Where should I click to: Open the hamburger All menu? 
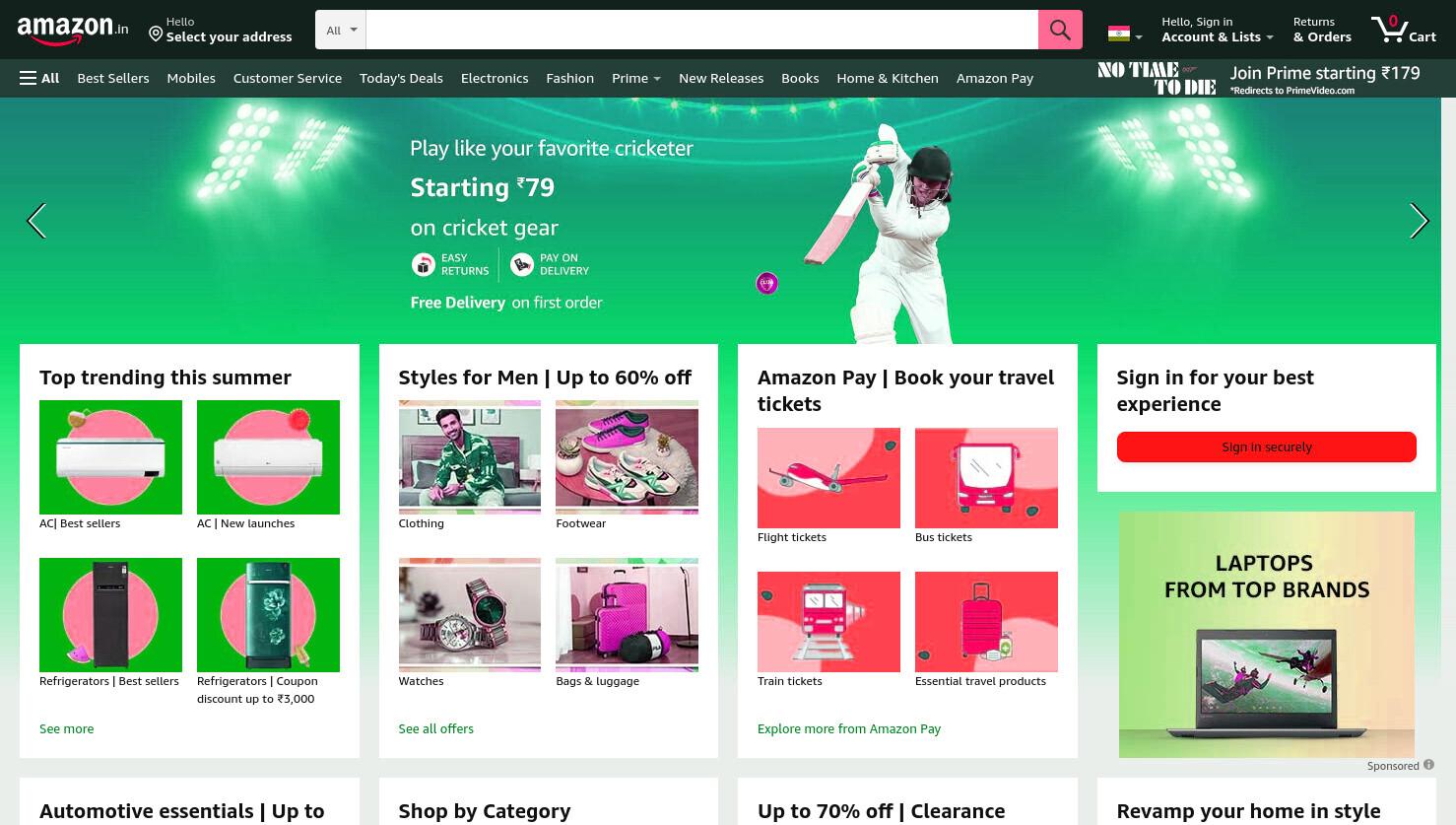click(x=39, y=78)
